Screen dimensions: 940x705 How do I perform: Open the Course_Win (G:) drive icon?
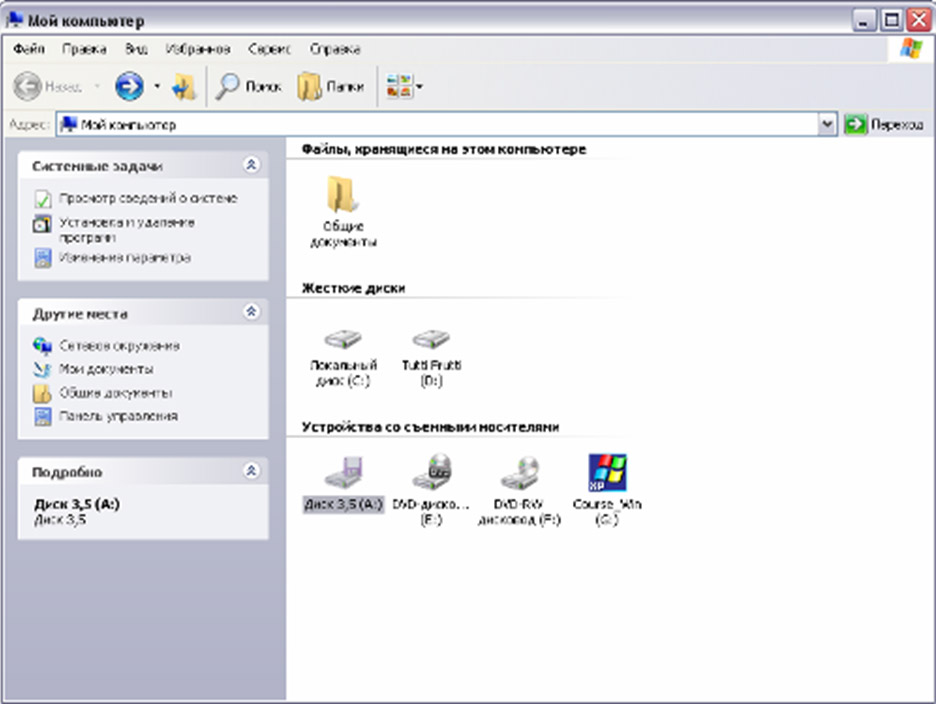(x=607, y=470)
